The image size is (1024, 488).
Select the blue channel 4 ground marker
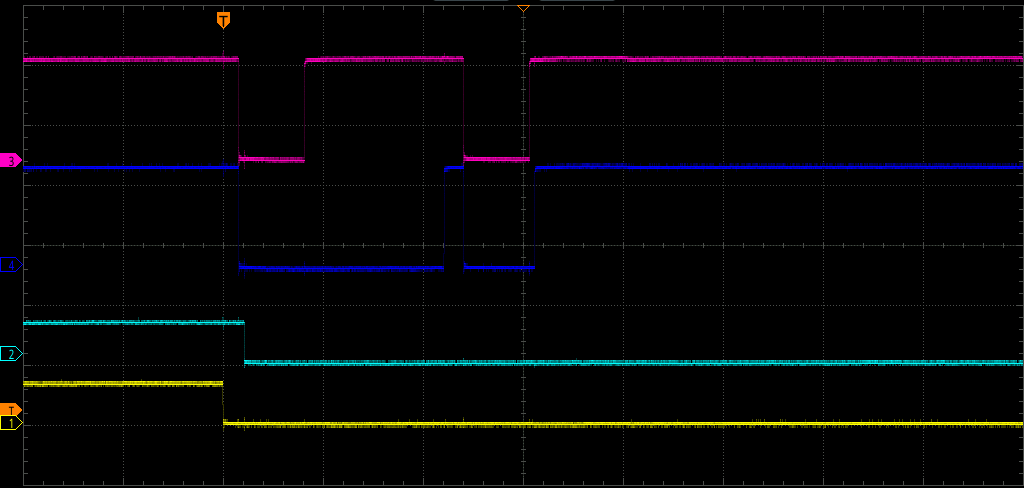point(12,265)
